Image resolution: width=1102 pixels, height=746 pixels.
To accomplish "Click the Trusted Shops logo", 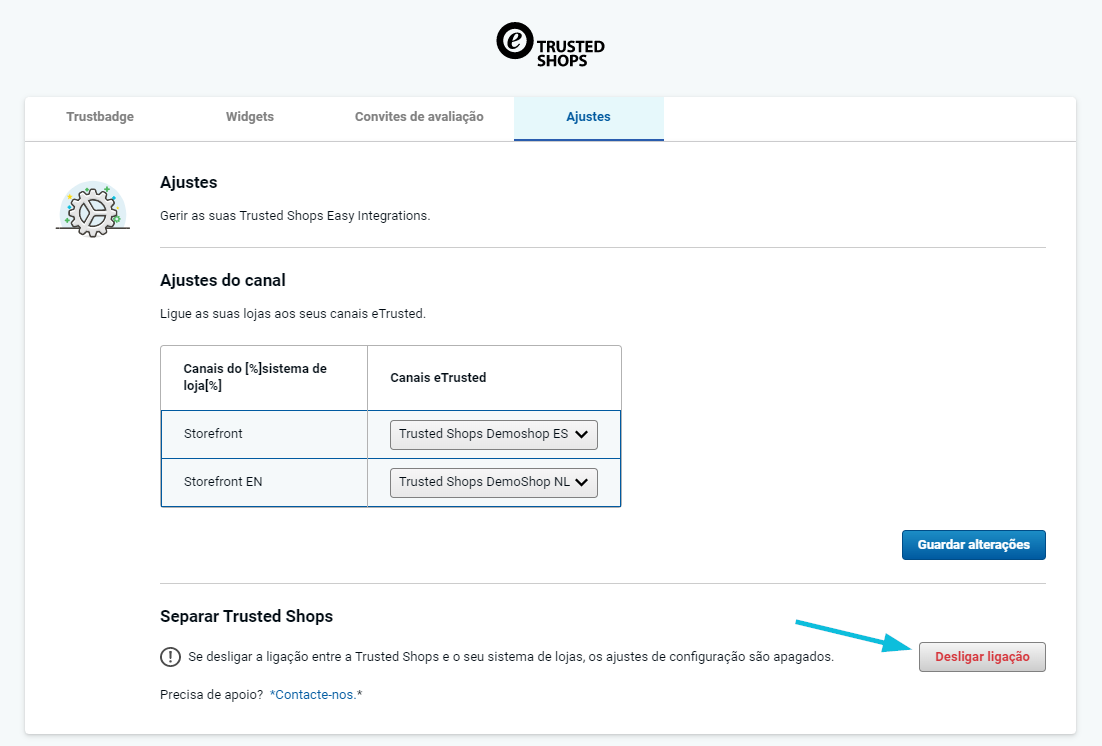I will tap(550, 44).
